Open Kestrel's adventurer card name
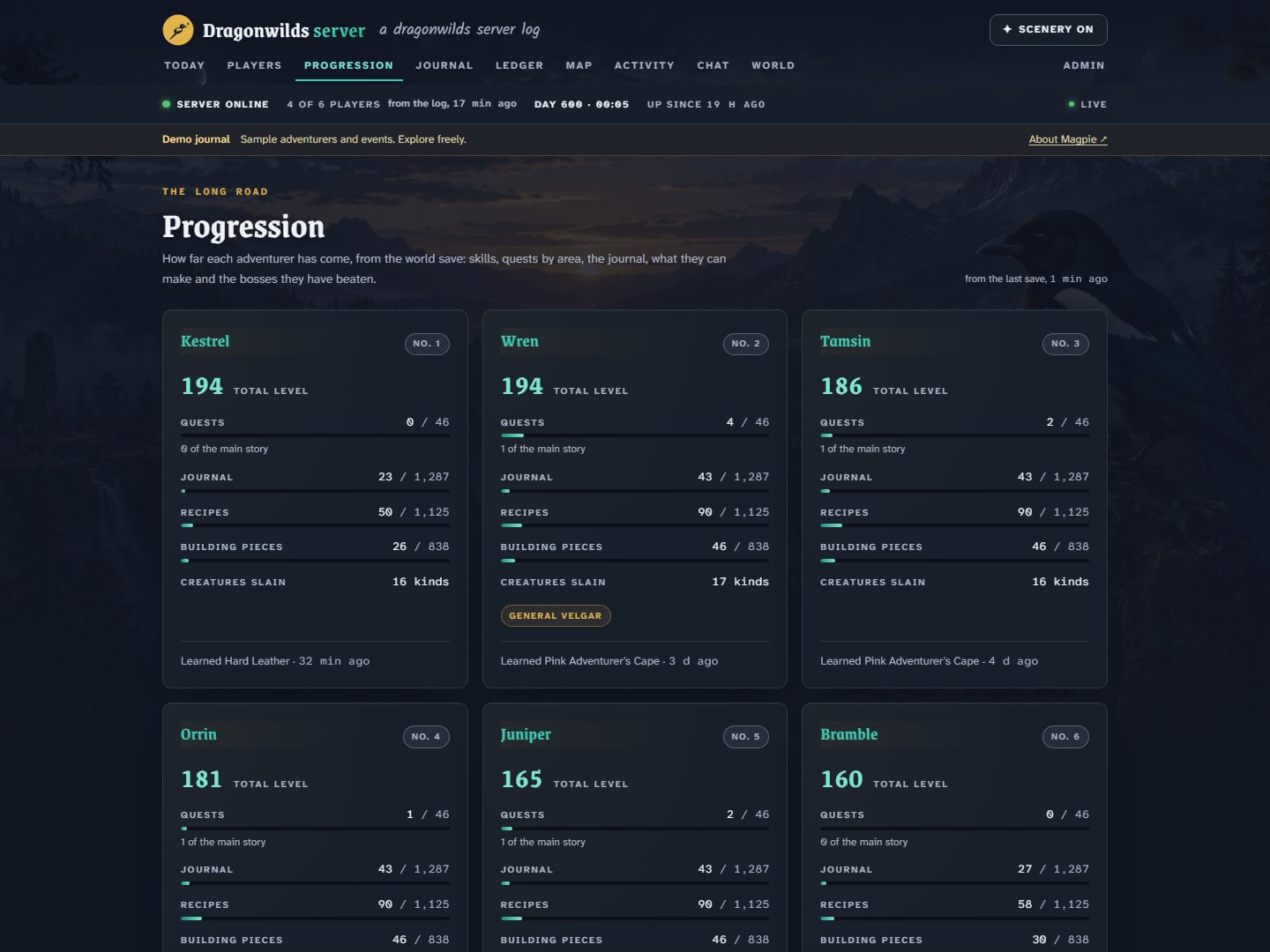This screenshot has width=1270, height=952. [x=205, y=341]
